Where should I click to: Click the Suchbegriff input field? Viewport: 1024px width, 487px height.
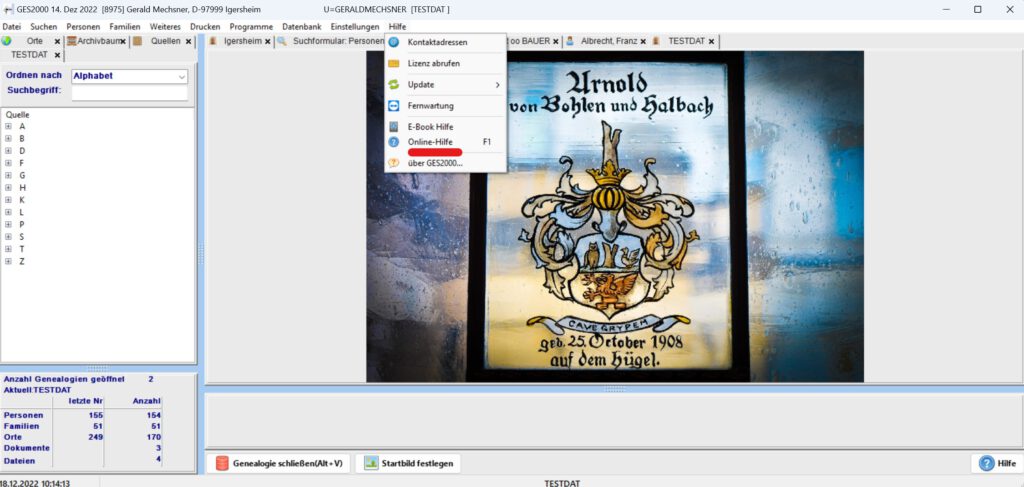(x=129, y=93)
